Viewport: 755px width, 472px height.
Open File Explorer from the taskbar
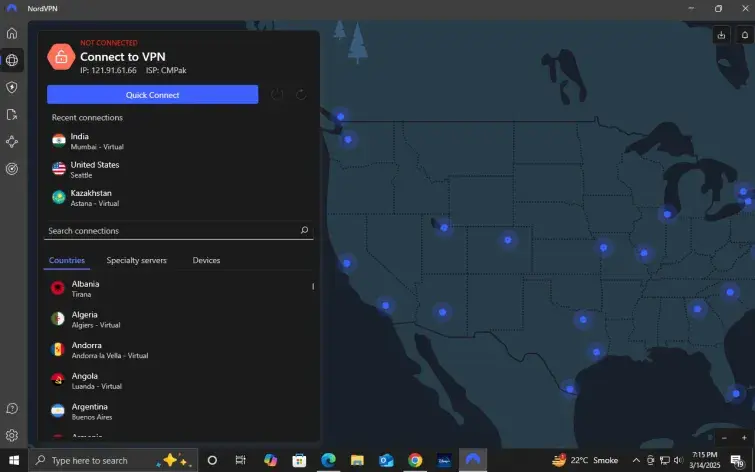coord(357,460)
